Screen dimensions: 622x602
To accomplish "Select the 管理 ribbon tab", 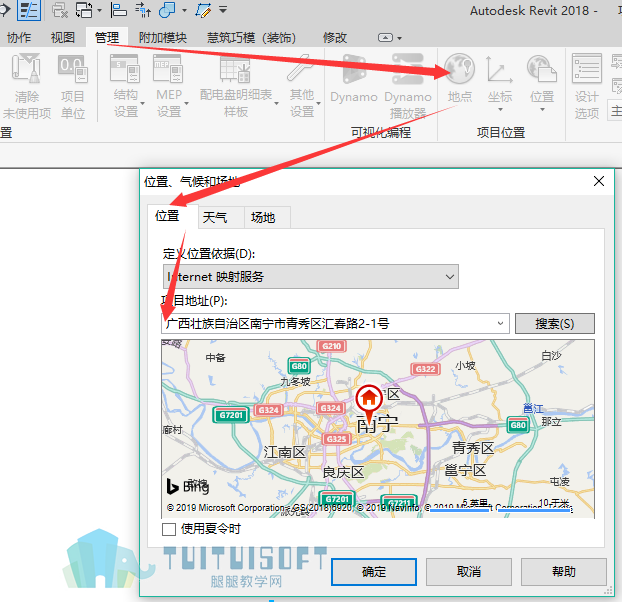I will (x=107, y=38).
